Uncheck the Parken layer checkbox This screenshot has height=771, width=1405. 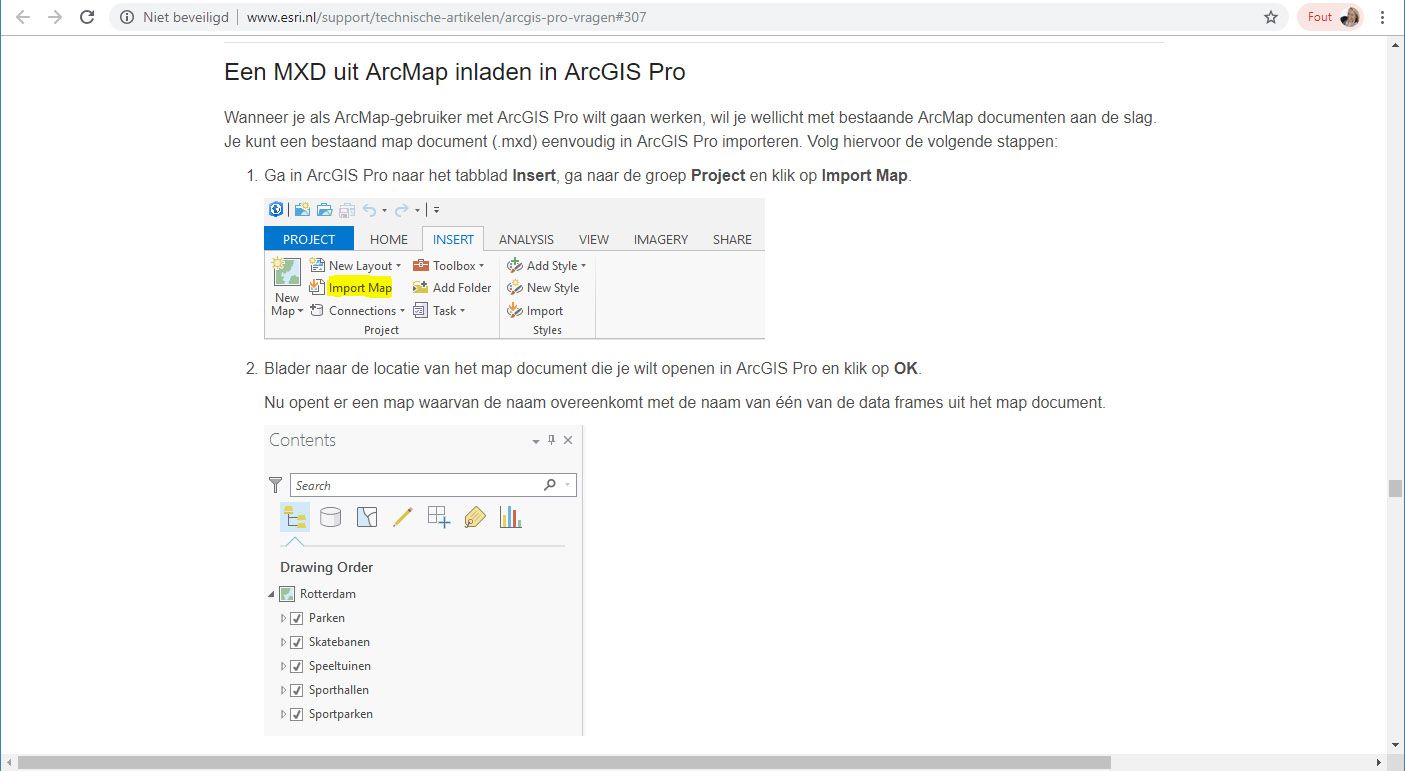pyautogui.click(x=296, y=618)
